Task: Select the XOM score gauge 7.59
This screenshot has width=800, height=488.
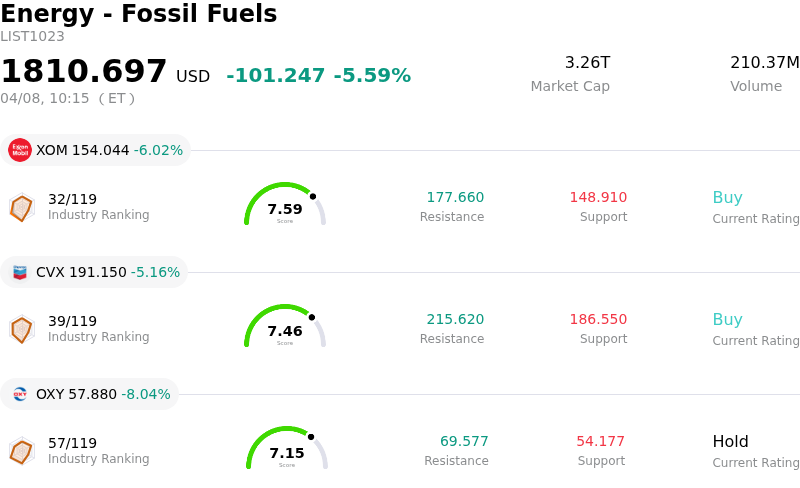Action: click(x=285, y=205)
